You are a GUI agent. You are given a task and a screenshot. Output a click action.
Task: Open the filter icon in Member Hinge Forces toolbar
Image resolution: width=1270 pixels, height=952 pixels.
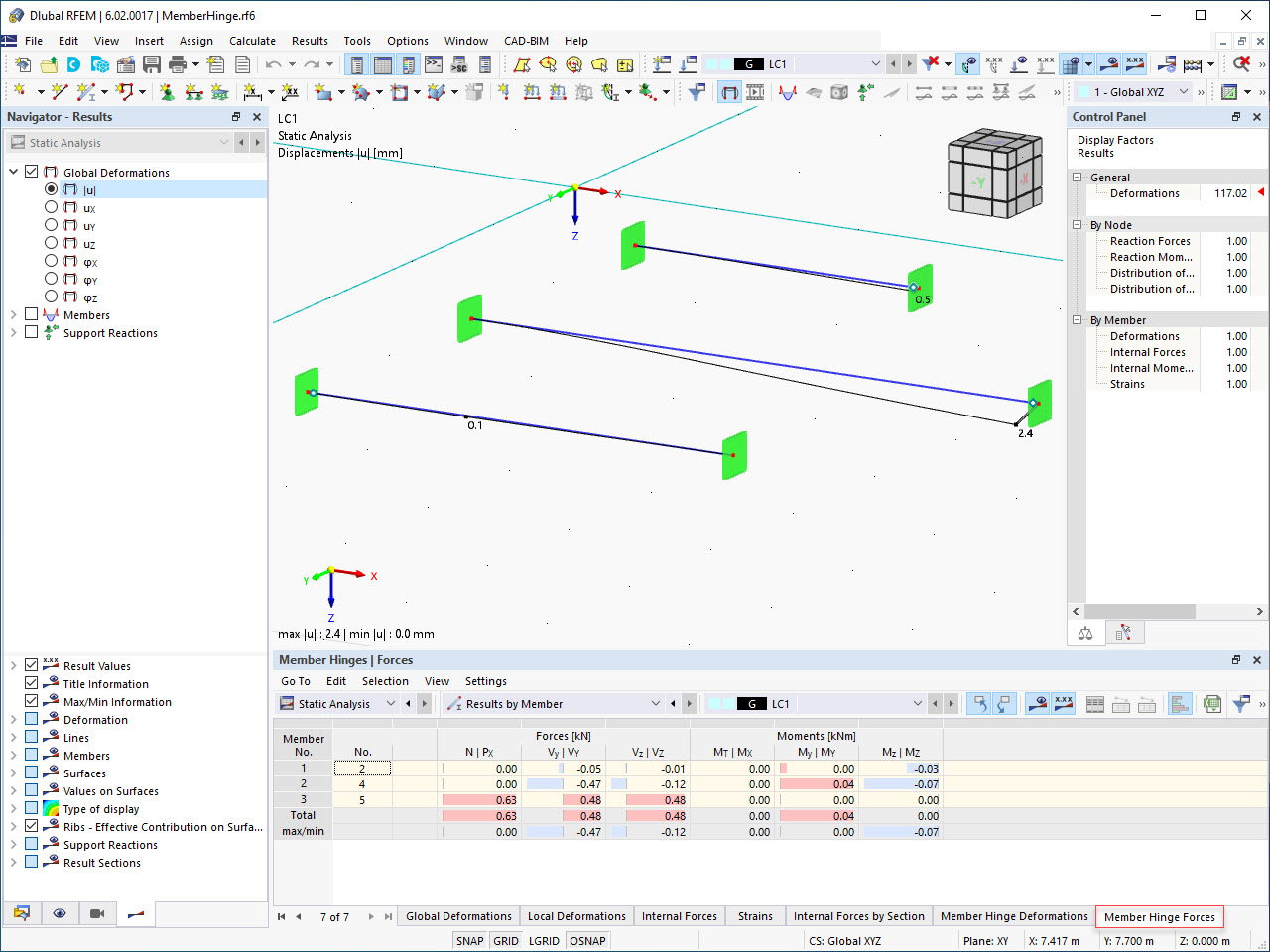(x=1242, y=706)
